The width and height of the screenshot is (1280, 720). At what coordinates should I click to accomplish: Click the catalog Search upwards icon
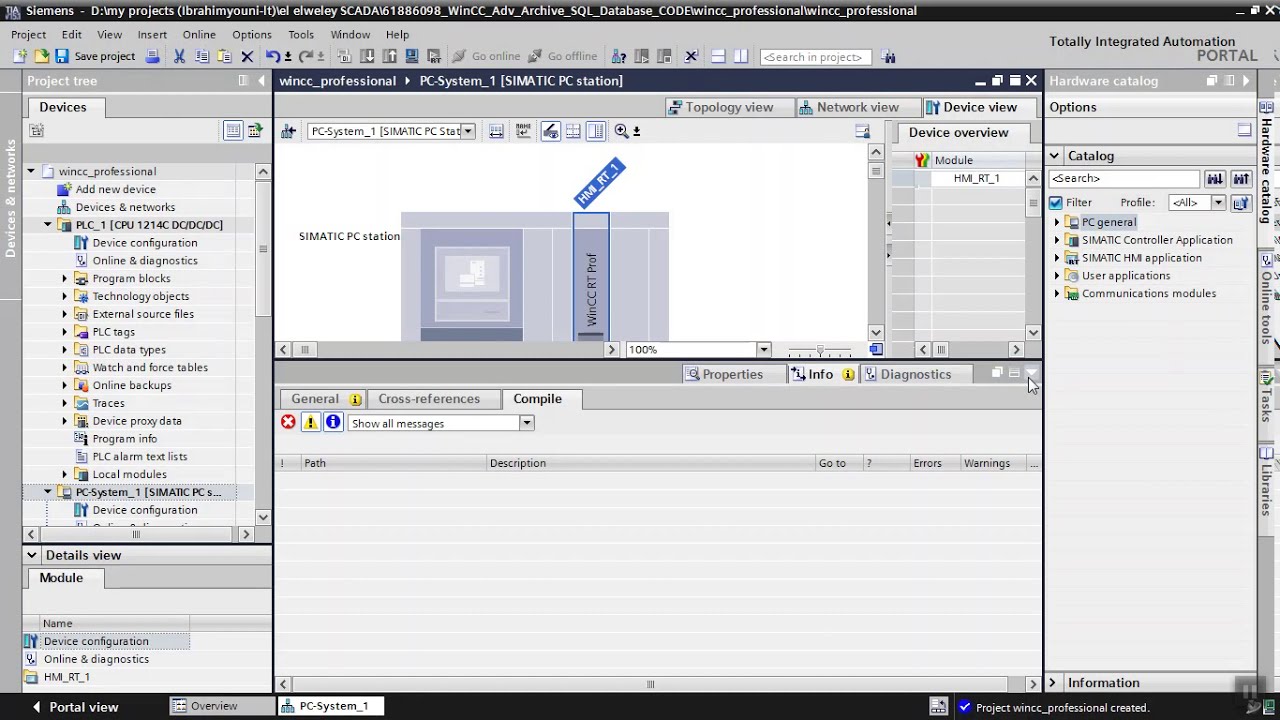coord(1241,179)
